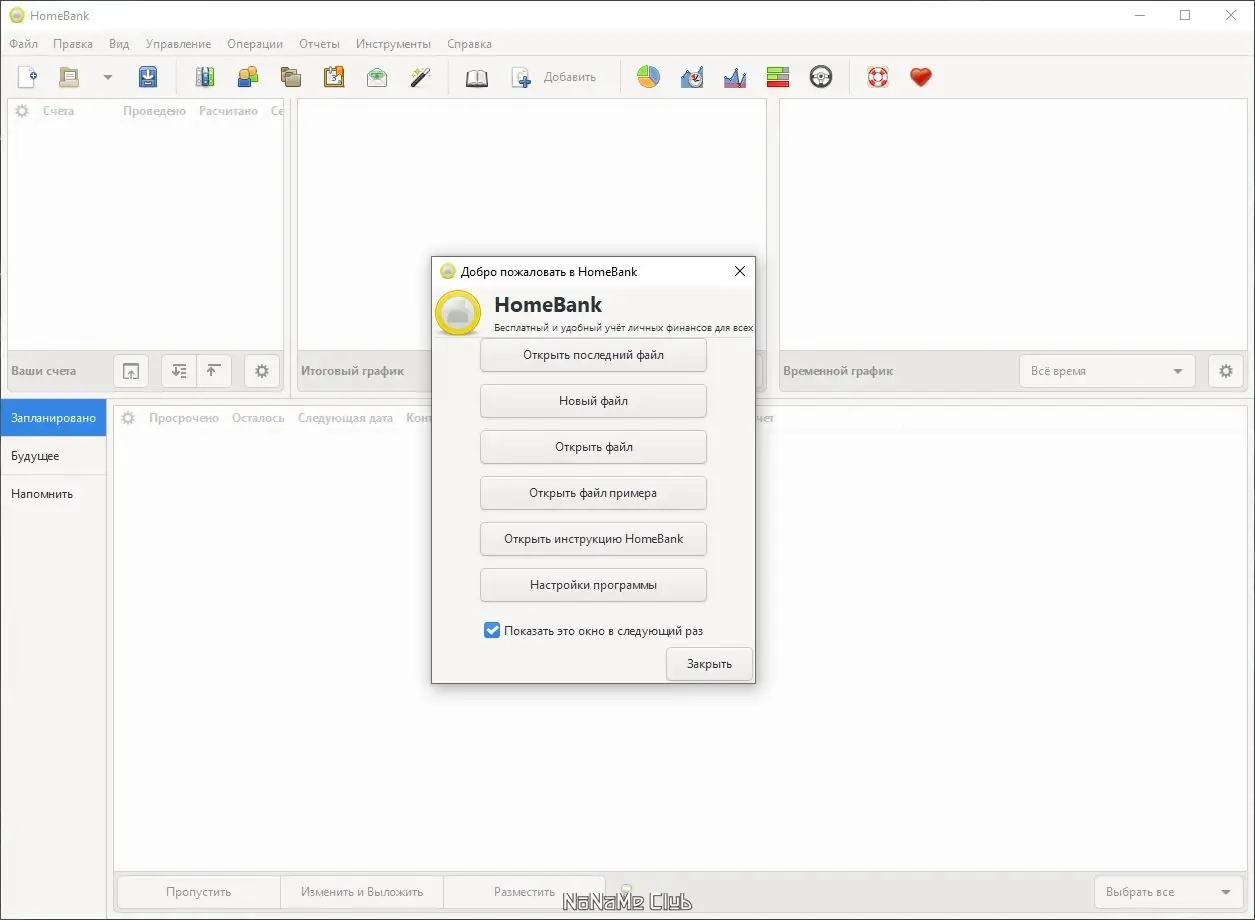1255x920 pixels.
Task: Click the time chart gear settings icon
Action: [1226, 371]
